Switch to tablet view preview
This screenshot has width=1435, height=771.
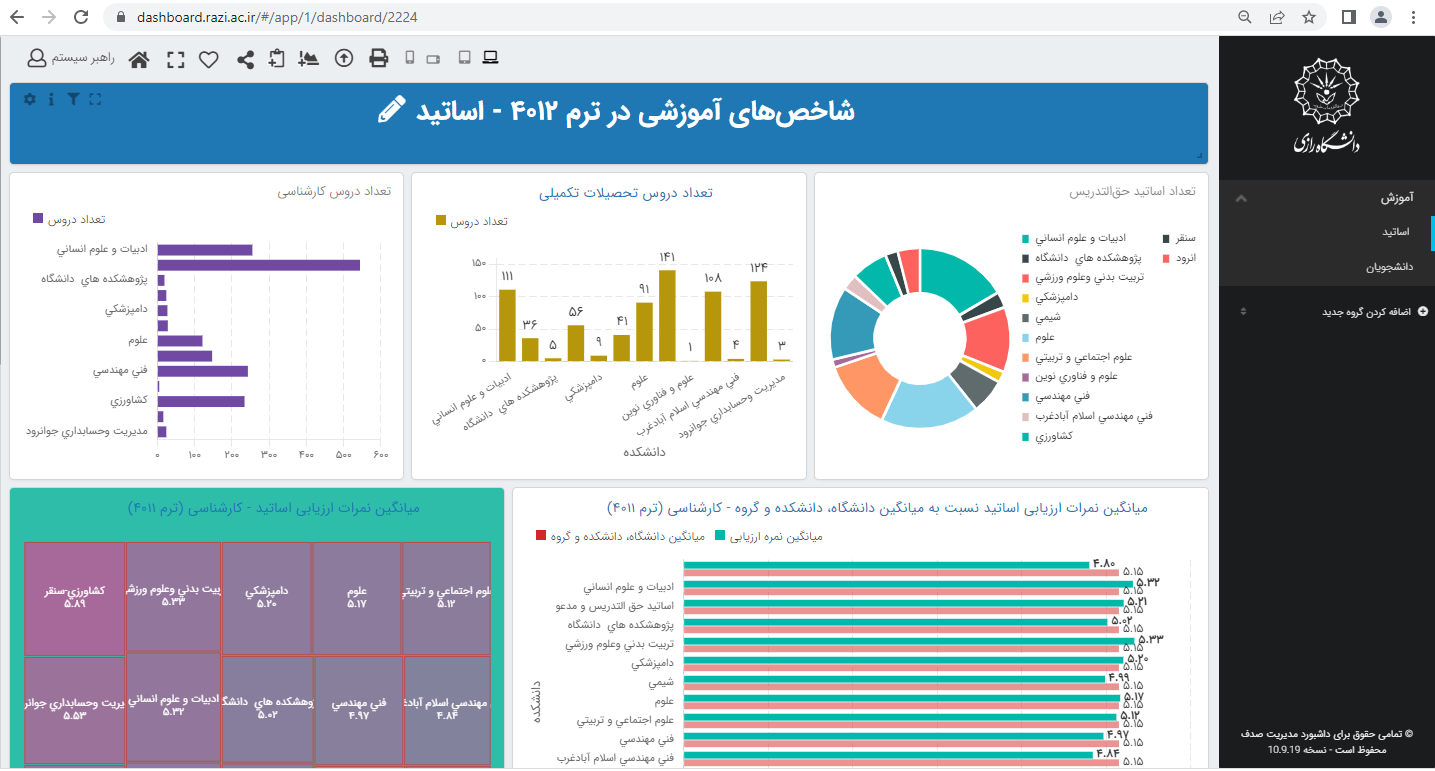[x=464, y=58]
